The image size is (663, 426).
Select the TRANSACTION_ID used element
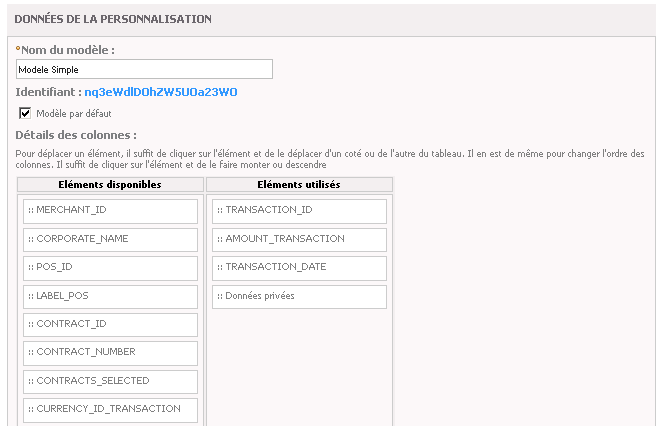pos(299,211)
